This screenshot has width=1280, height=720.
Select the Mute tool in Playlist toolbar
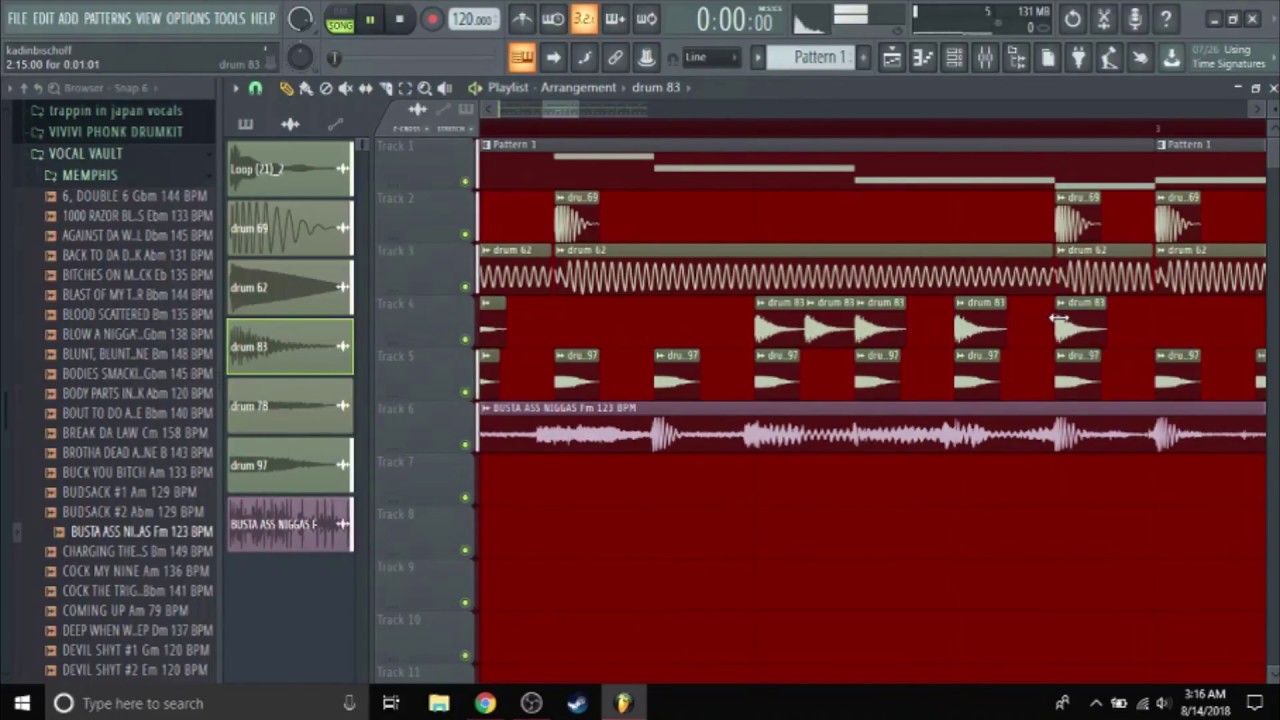[345, 88]
